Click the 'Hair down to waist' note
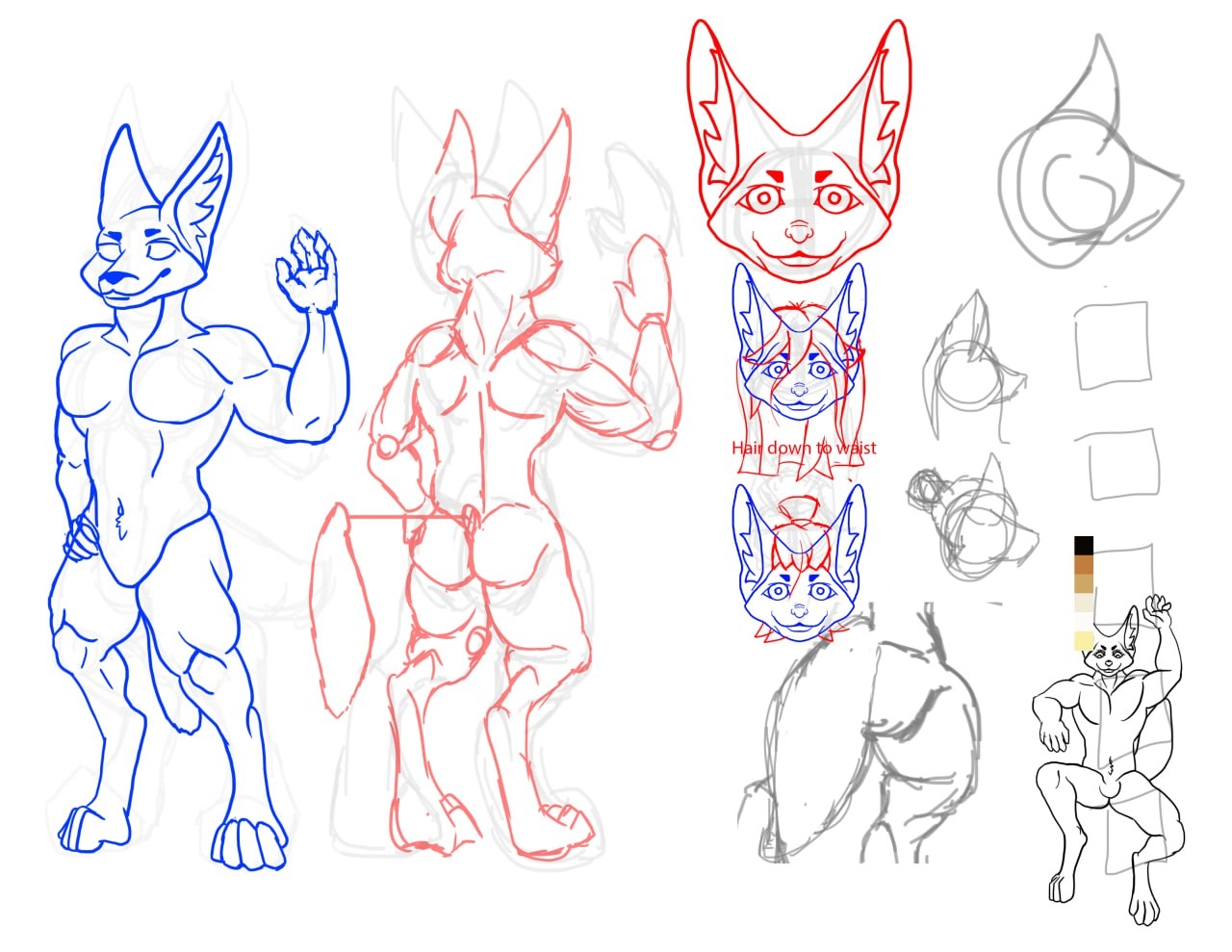Viewport: 1232px width, 952px height. 804,448
